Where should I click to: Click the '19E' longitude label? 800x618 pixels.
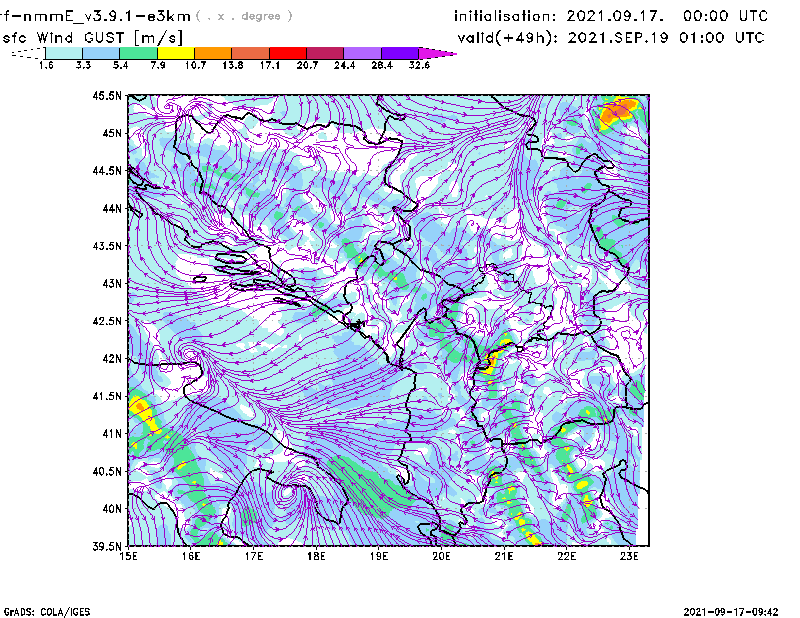point(379,556)
